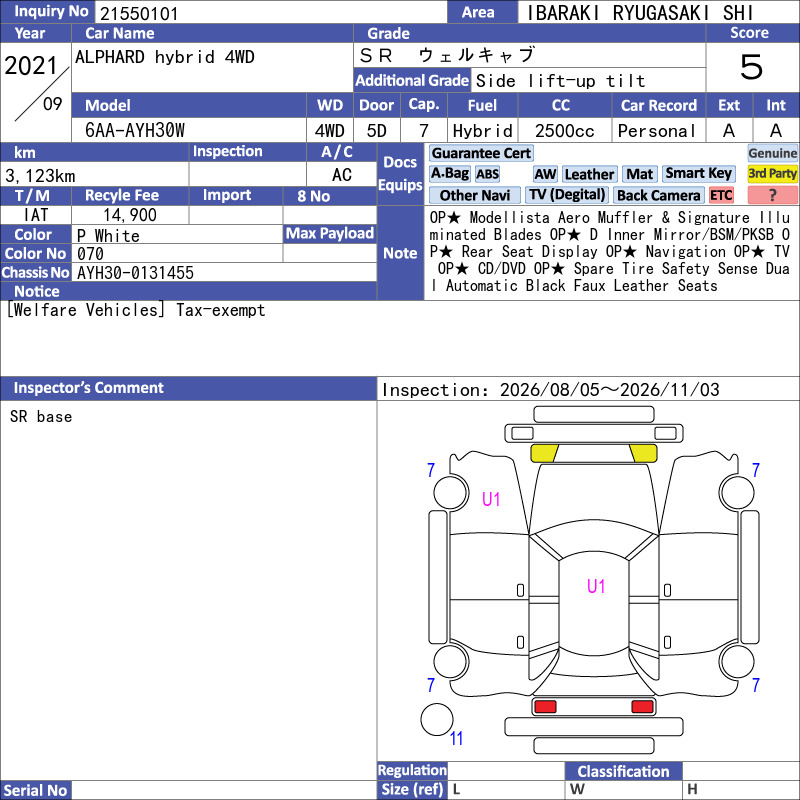Click the red question mark box
Screen dimensions: 800x800
pos(772,195)
